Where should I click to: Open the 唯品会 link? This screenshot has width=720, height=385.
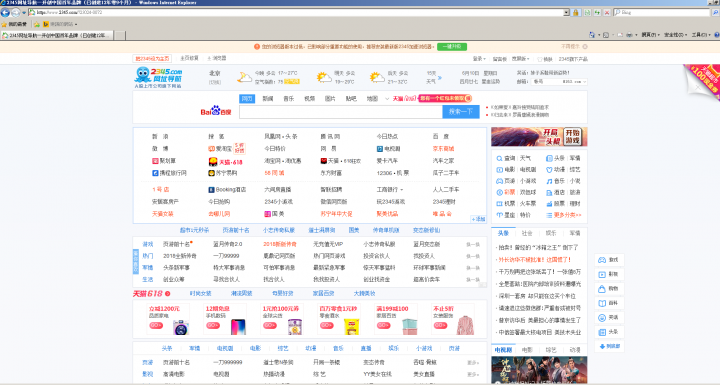(x=442, y=214)
